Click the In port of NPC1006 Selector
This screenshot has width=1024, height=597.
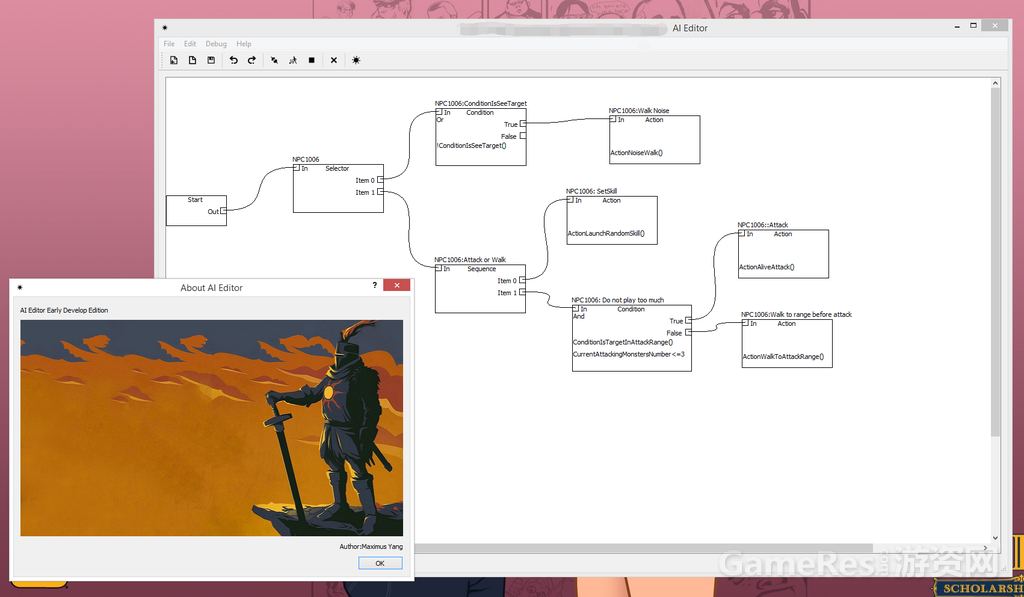(x=296, y=168)
